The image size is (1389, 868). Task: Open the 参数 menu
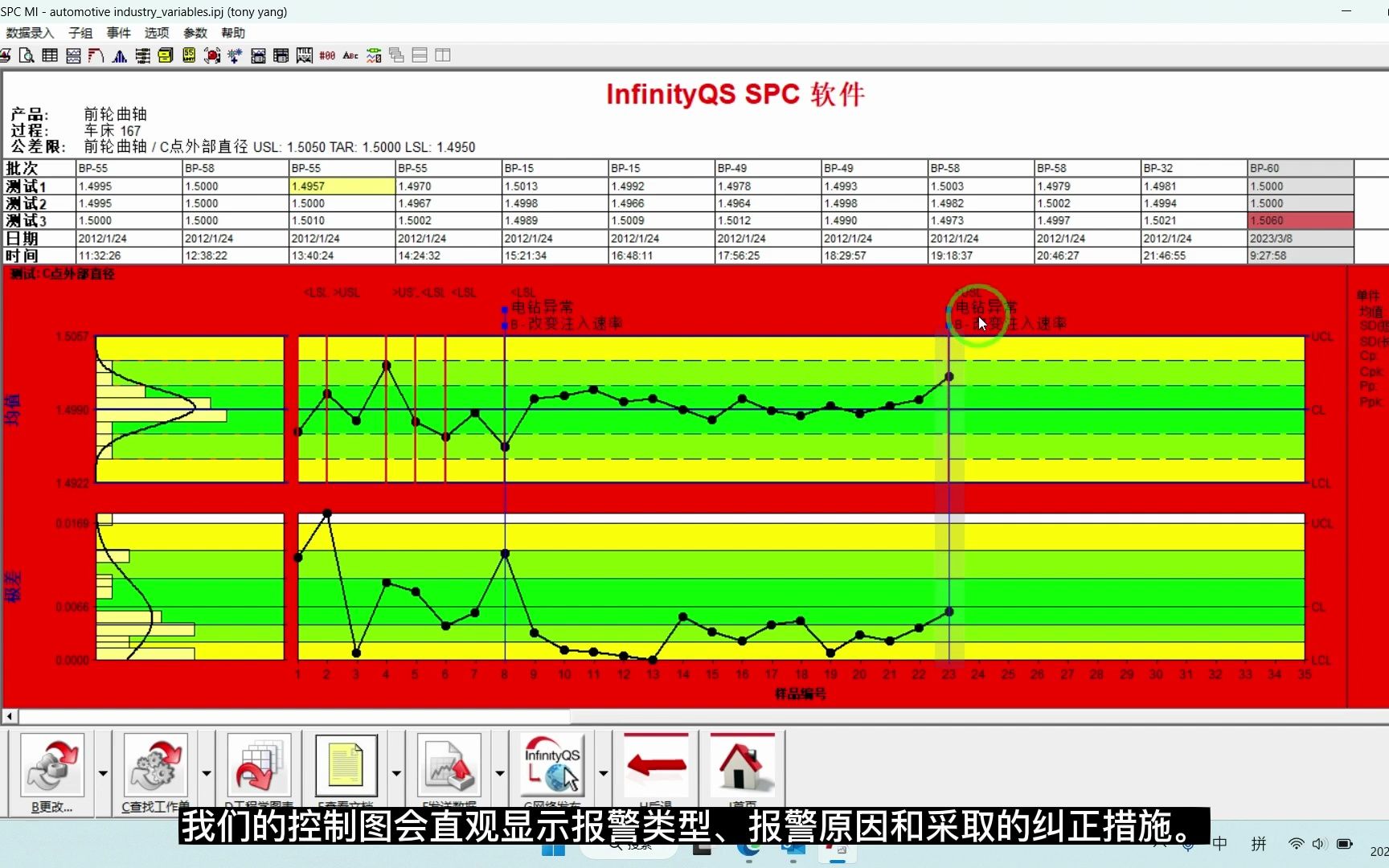click(195, 33)
